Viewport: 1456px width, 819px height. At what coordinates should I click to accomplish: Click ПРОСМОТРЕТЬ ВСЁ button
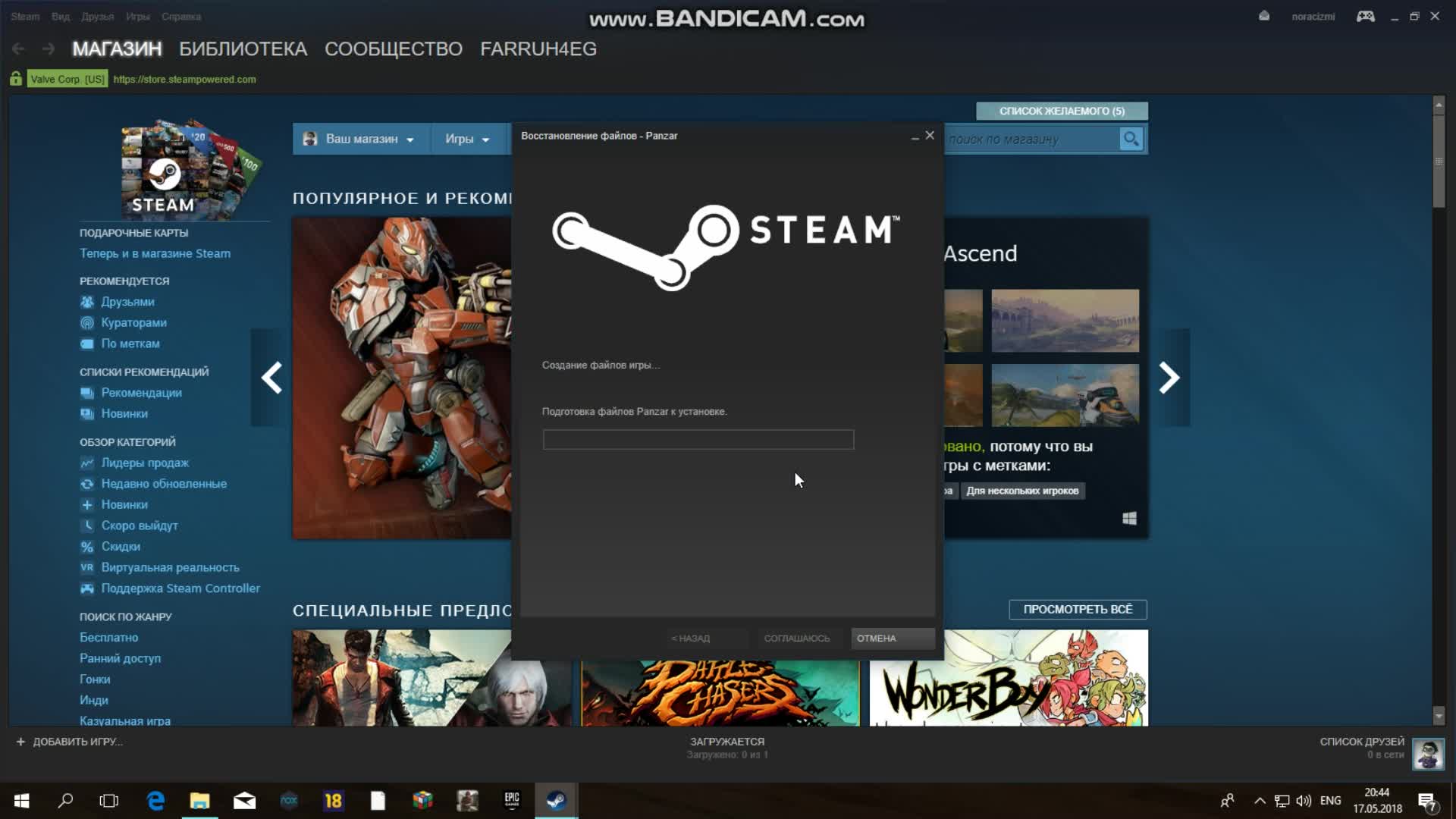click(x=1078, y=610)
